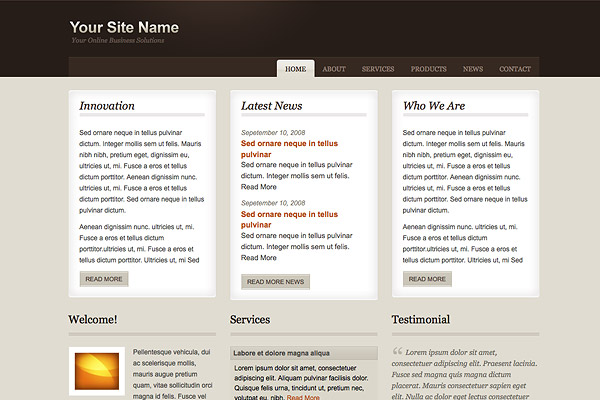Click the Services section heading
The width and height of the screenshot is (600, 400).
click(250, 319)
